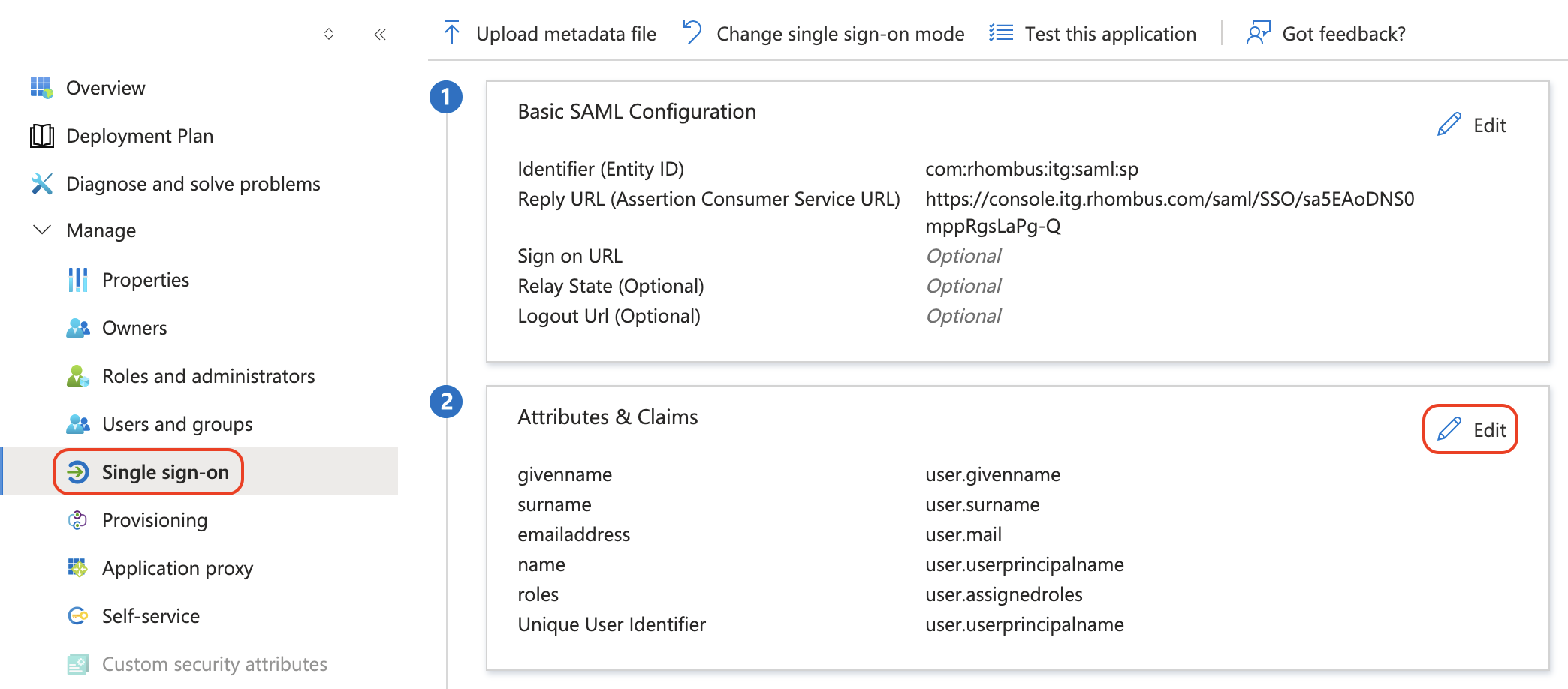The width and height of the screenshot is (1568, 689).
Task: Open Custom security attributes
Action: coord(215,664)
